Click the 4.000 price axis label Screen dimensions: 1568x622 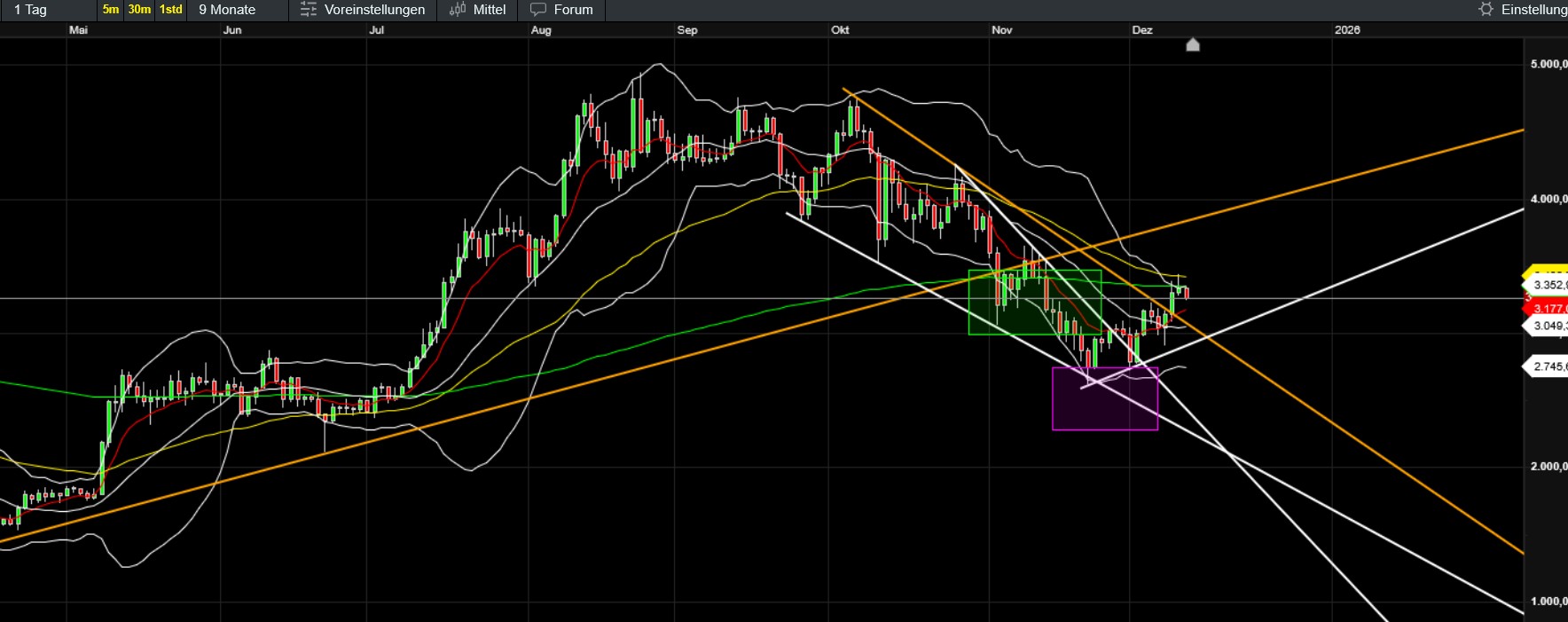1548,199
